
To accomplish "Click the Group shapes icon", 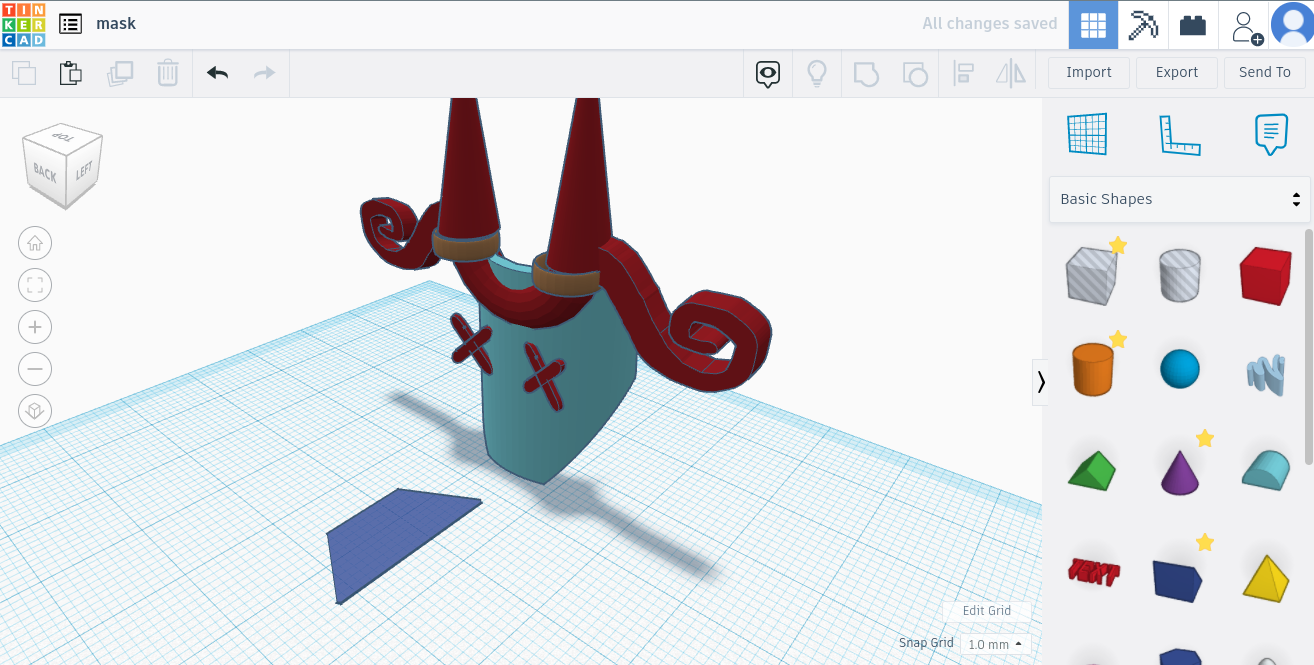I will click(866, 73).
